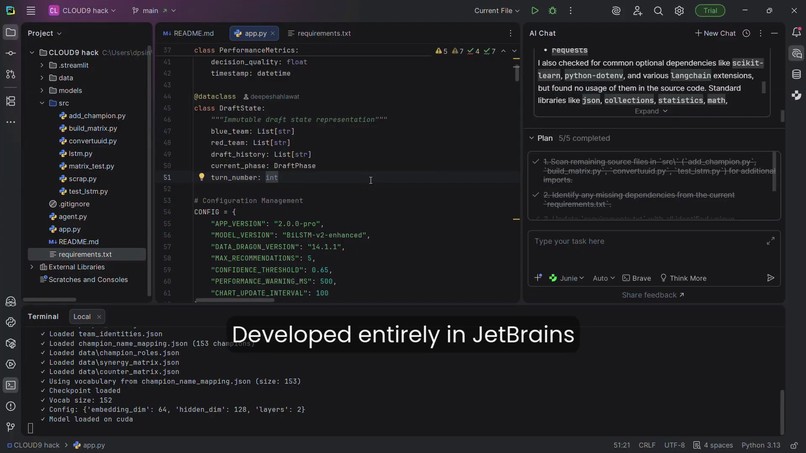Open the Services tool window
806x453 pixels.
(10, 364)
